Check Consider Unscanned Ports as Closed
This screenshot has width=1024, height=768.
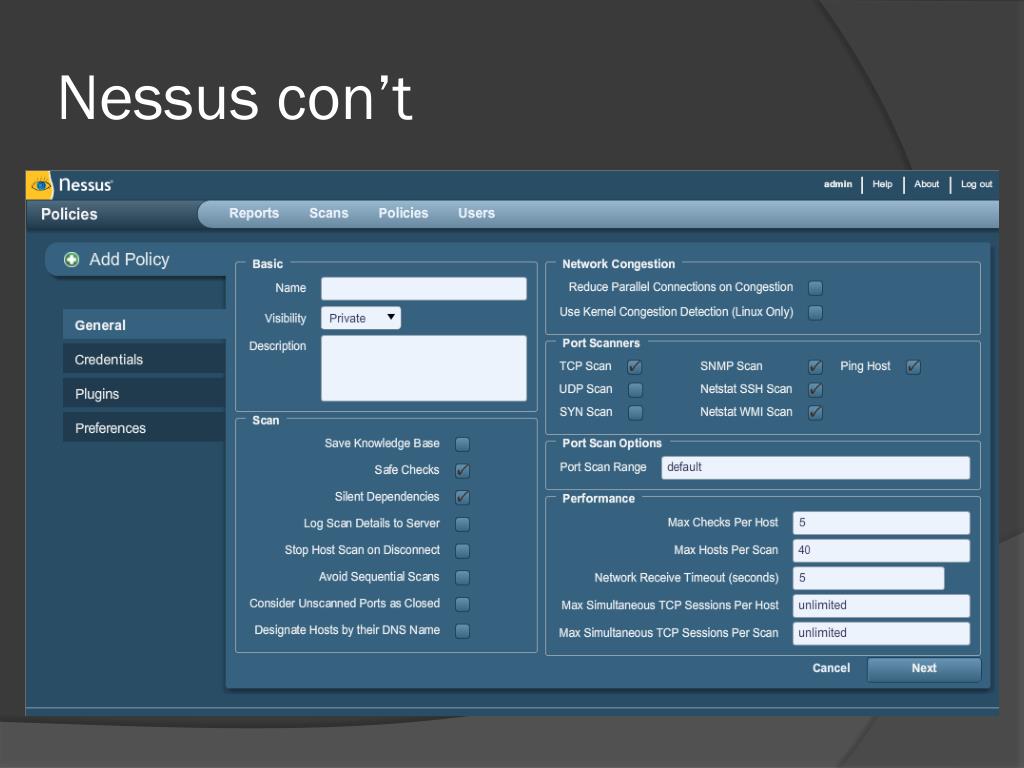click(x=462, y=605)
